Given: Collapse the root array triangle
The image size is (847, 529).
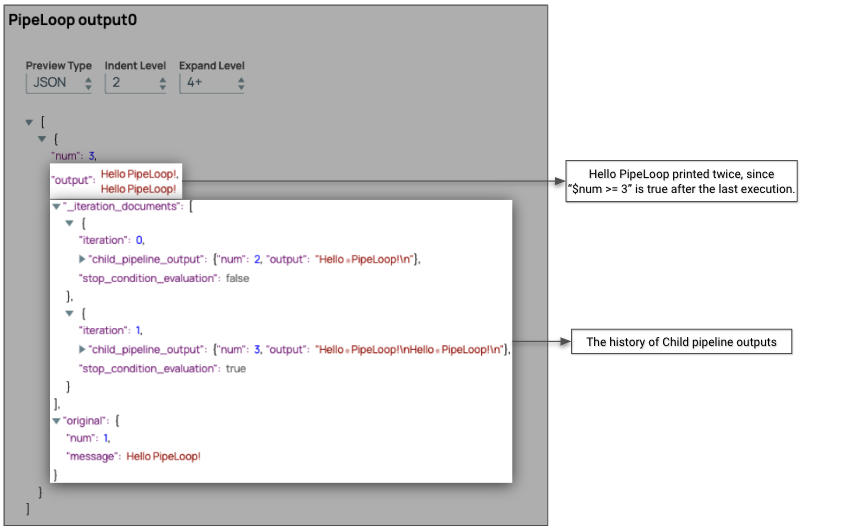Looking at the screenshot, I should (29, 121).
